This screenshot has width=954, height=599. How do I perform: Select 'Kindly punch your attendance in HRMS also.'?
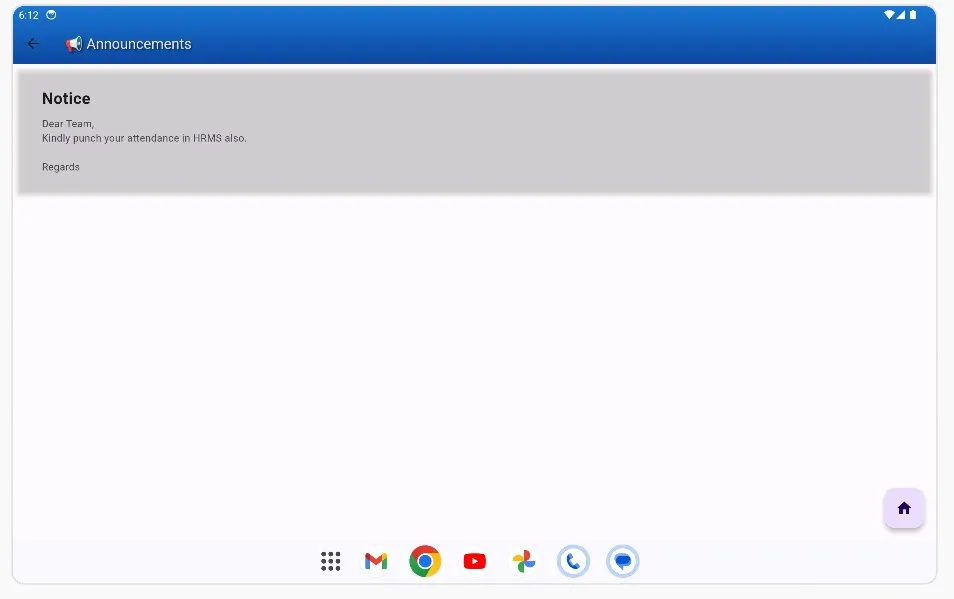click(144, 138)
